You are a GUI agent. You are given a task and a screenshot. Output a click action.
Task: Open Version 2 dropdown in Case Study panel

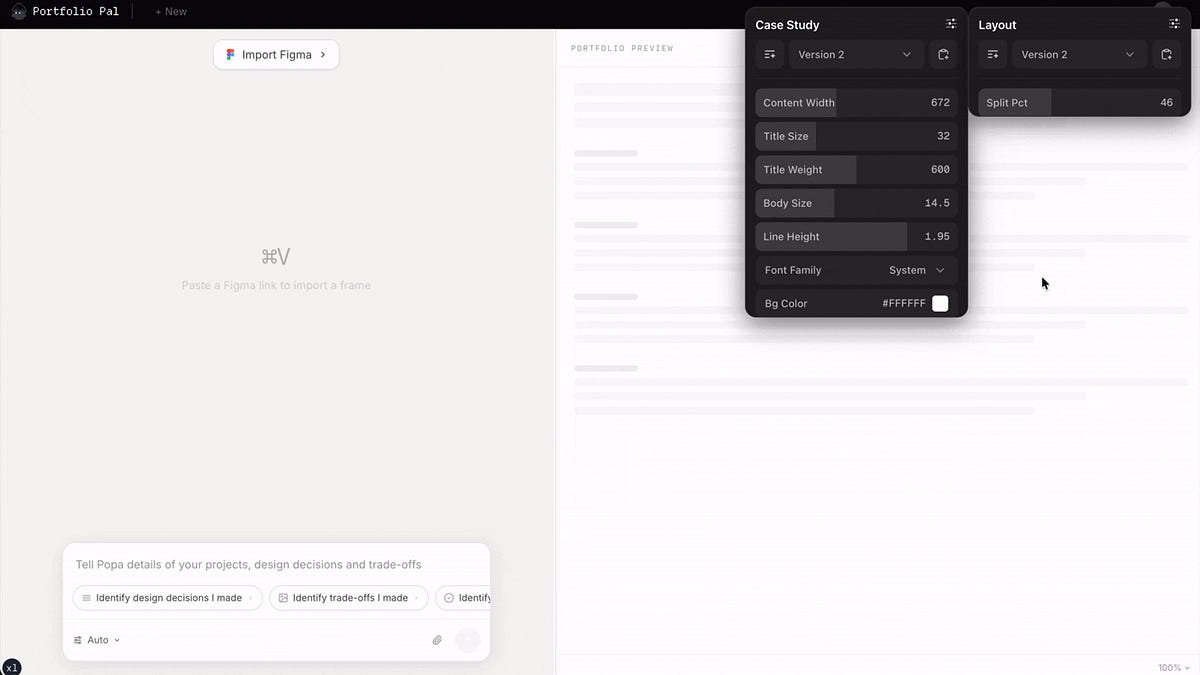coord(855,55)
